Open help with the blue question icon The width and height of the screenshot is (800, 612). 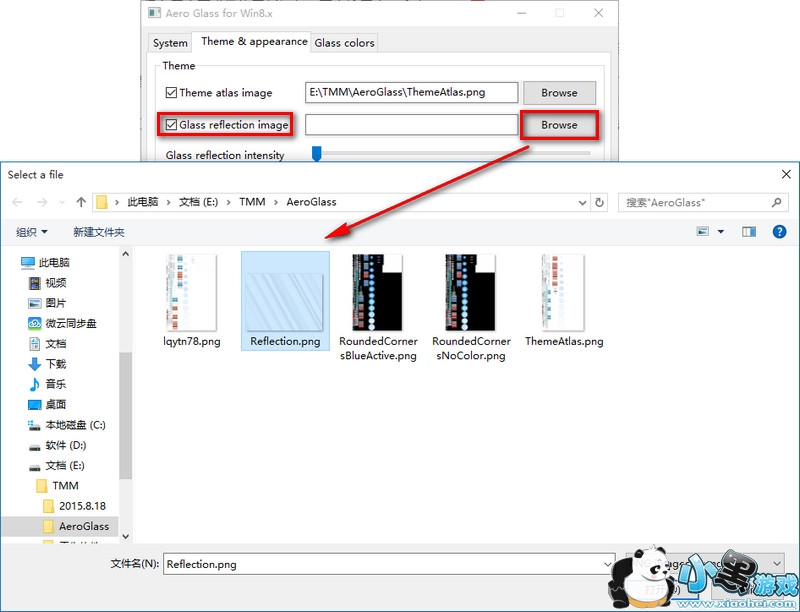click(x=779, y=232)
